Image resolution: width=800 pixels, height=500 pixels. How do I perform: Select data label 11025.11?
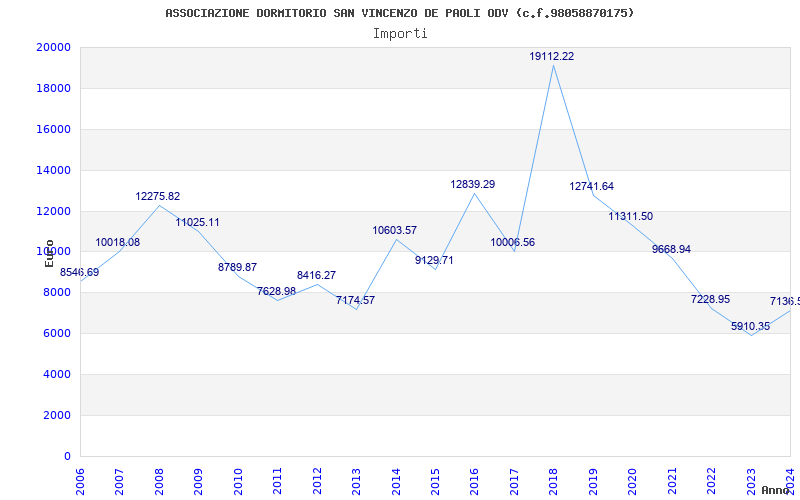(197, 222)
